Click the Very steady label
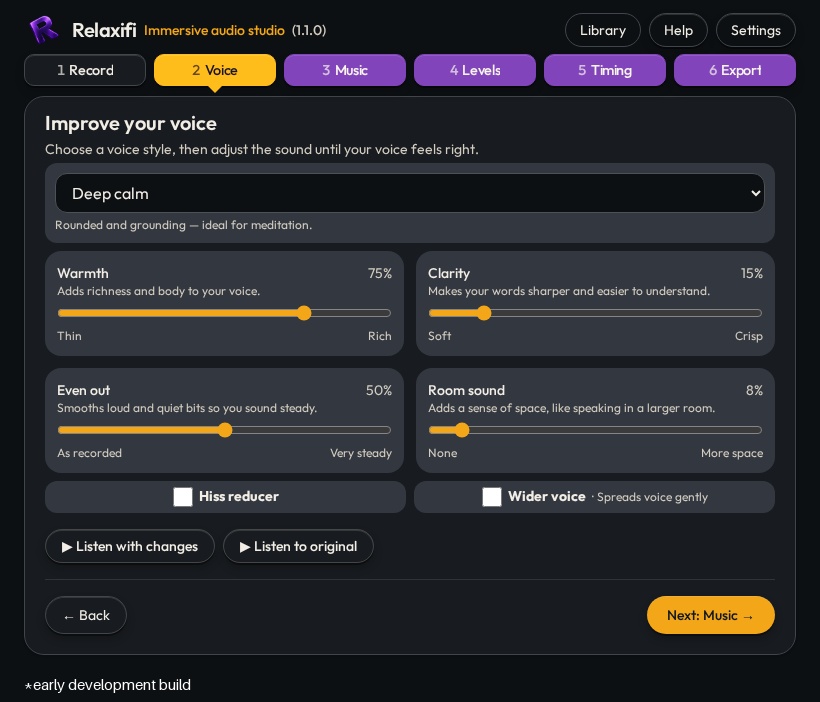Image resolution: width=820 pixels, height=702 pixels. [361, 453]
